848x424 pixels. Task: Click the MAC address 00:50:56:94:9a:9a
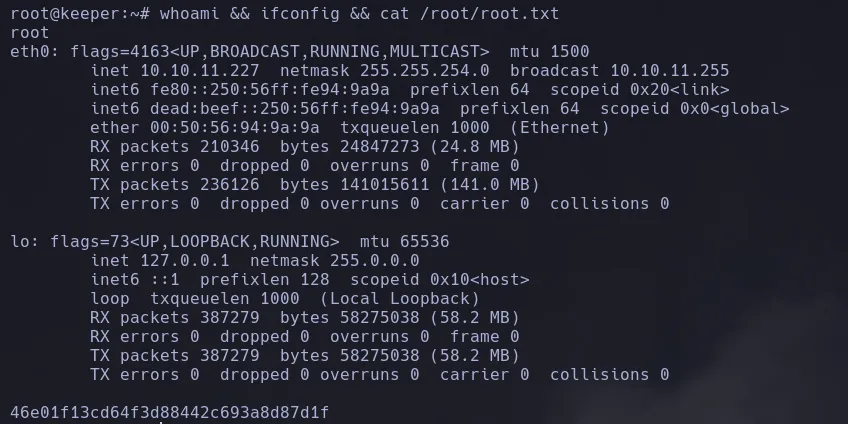[235, 128]
